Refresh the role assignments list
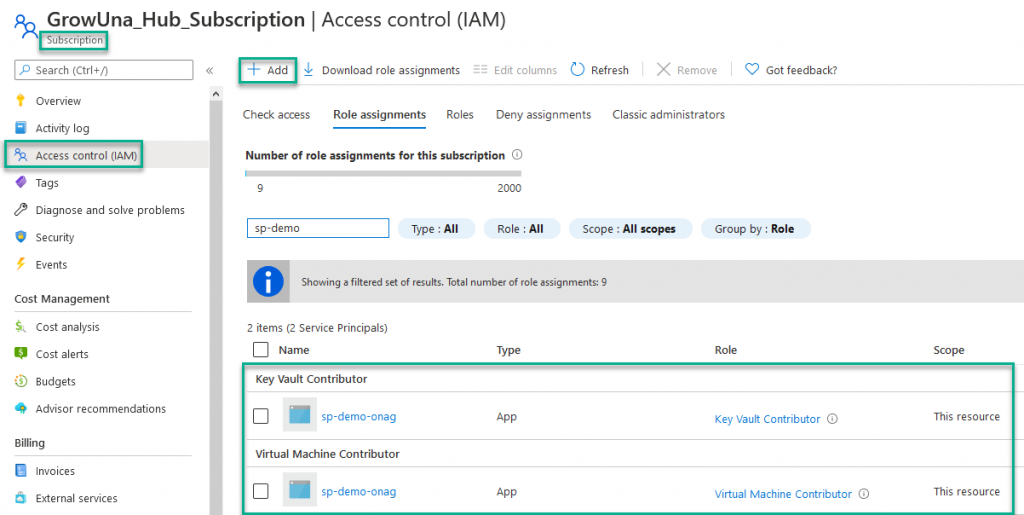Screen dimensions: 1024x515 coord(600,70)
